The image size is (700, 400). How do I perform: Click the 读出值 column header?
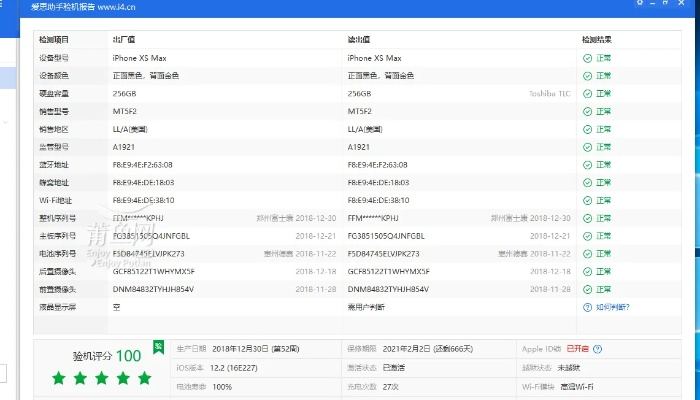click(x=358, y=40)
